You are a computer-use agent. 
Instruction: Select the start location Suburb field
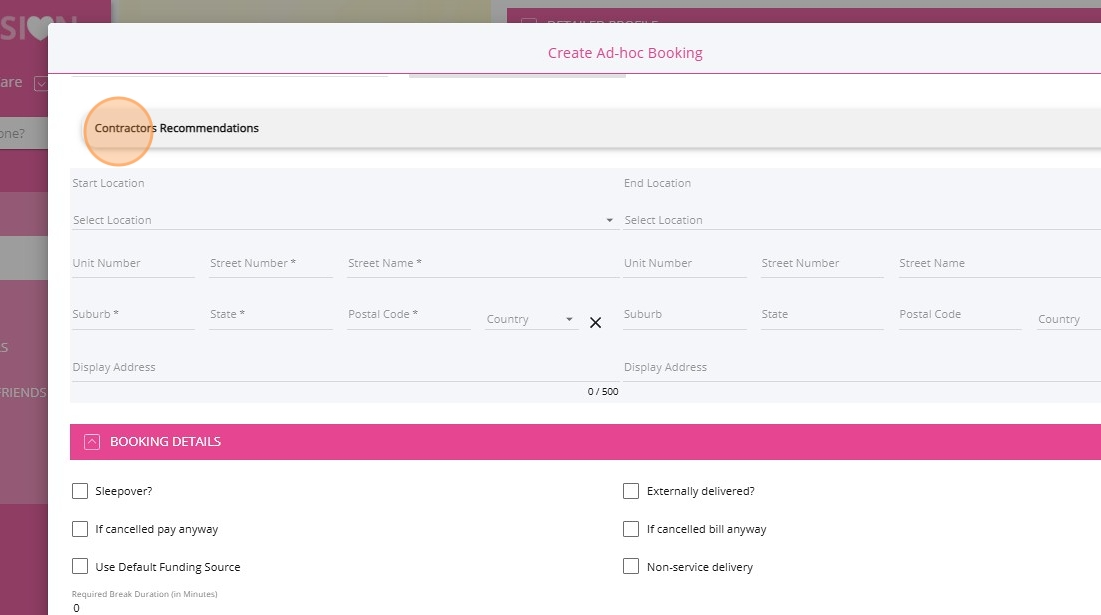coord(133,315)
